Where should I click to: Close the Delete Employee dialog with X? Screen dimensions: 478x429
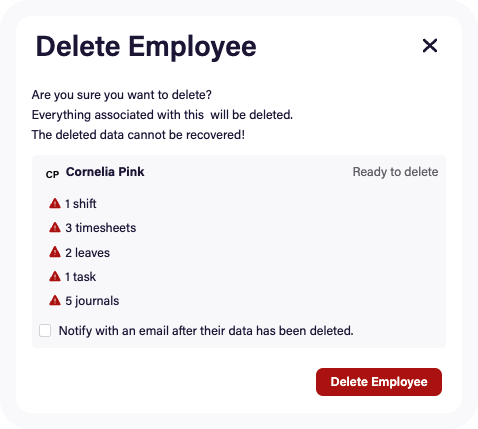click(430, 46)
